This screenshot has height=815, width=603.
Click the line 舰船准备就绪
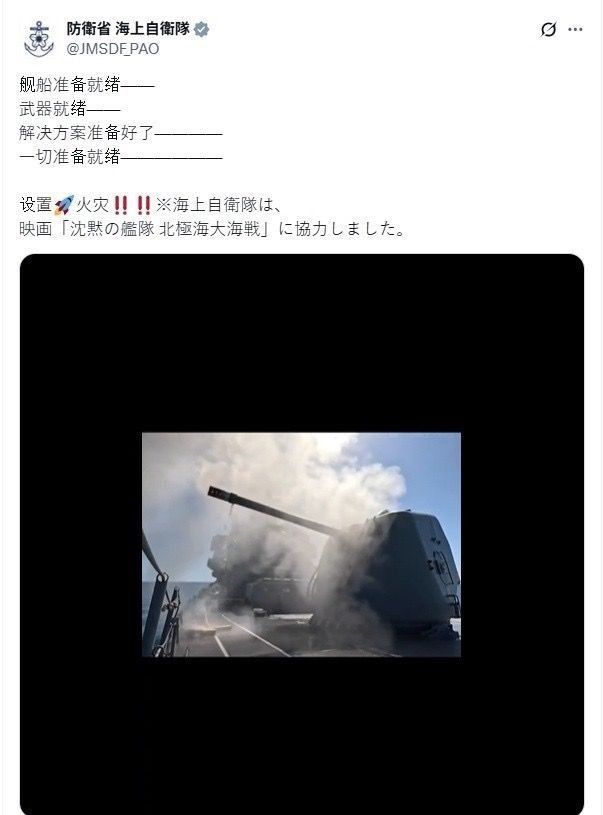tap(87, 84)
